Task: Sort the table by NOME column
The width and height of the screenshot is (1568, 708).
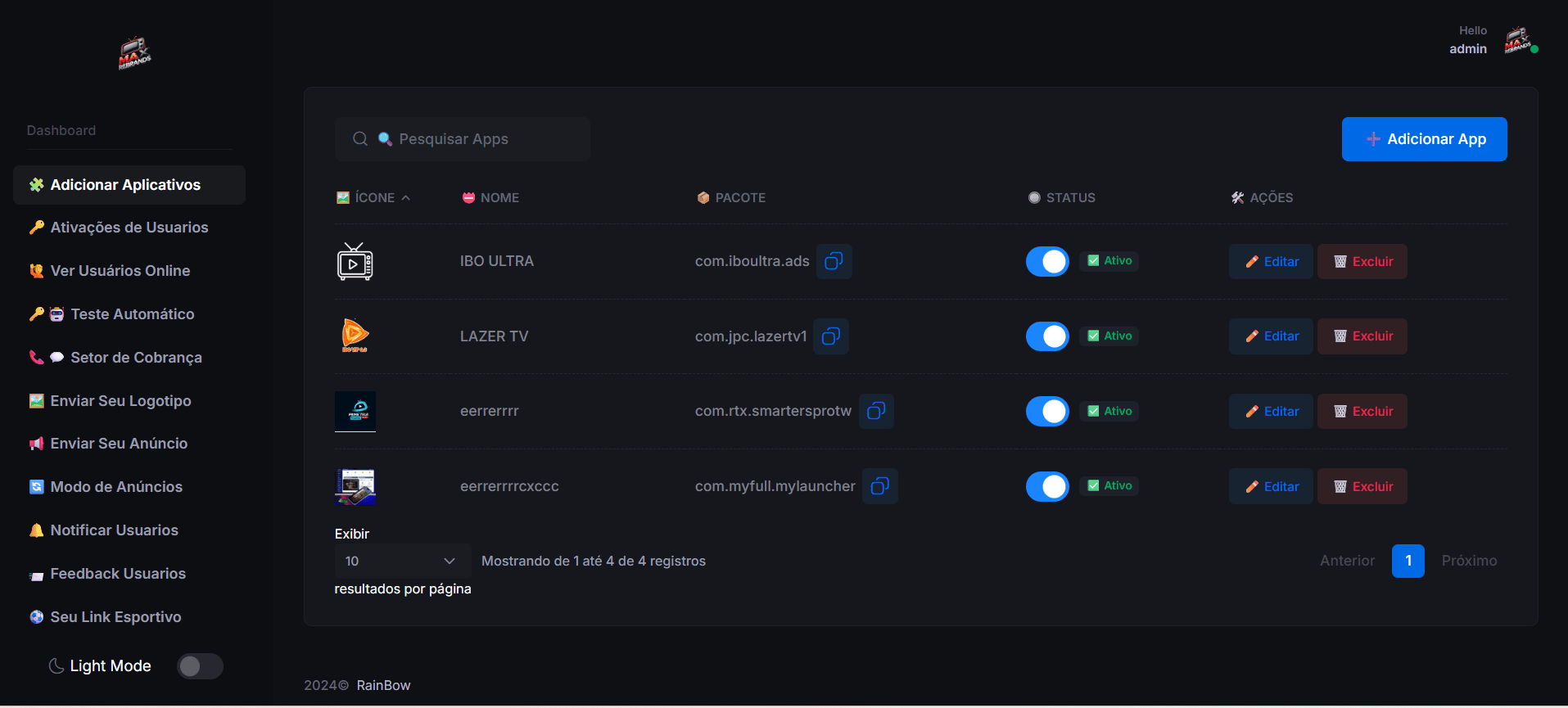Action: (499, 198)
